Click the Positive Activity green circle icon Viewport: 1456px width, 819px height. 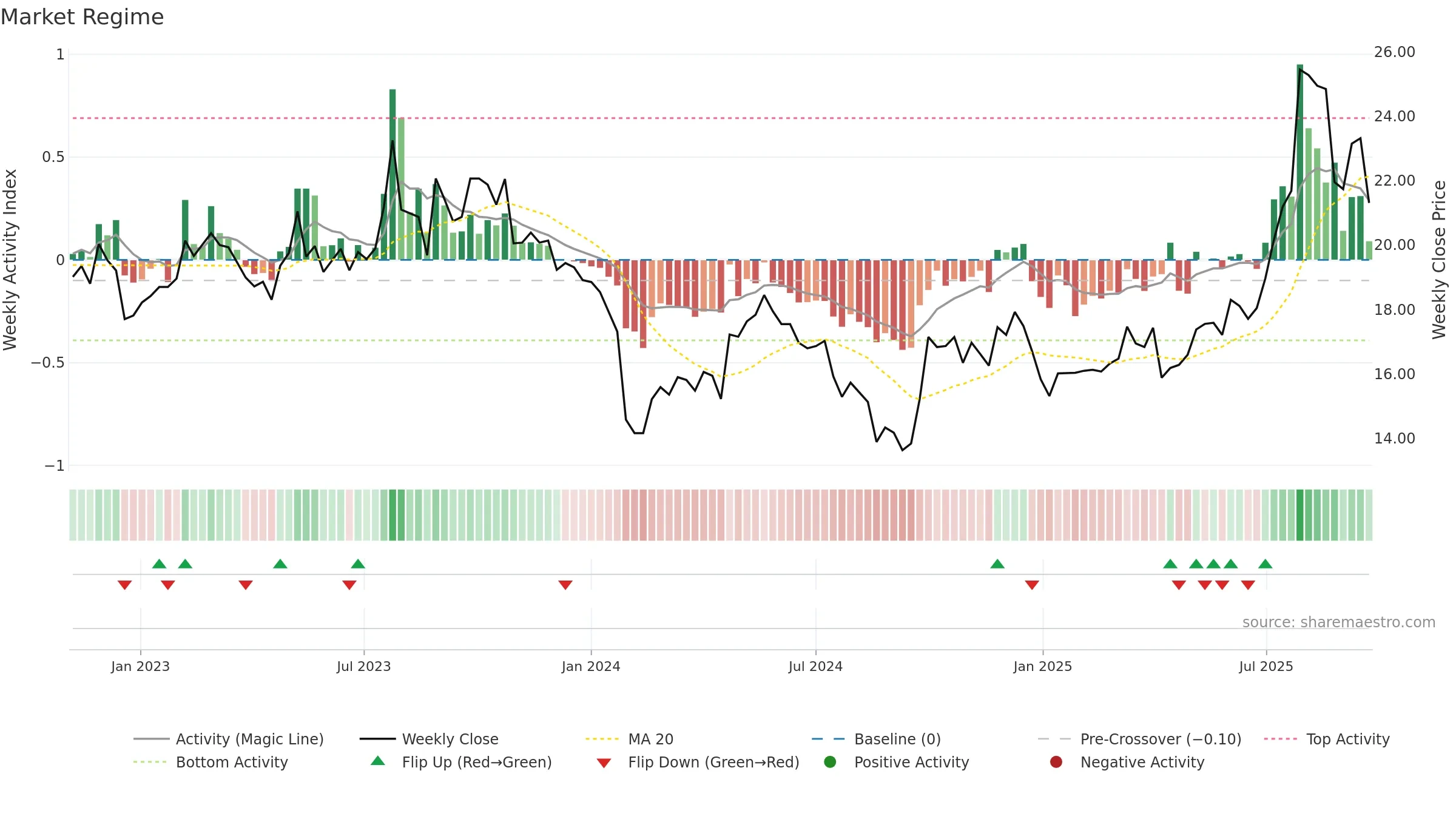pyautogui.click(x=830, y=761)
